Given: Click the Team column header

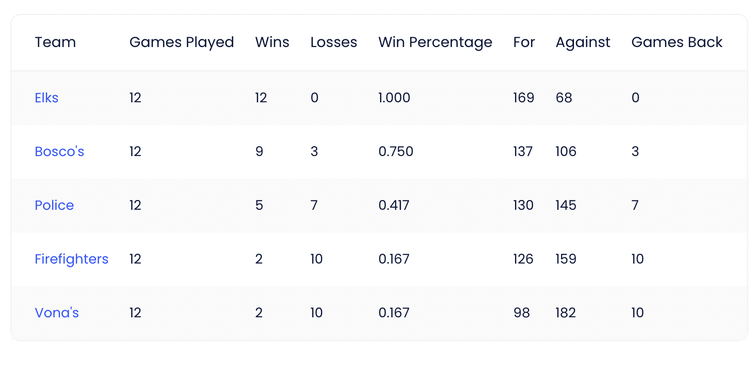Looking at the screenshot, I should 55,42.
